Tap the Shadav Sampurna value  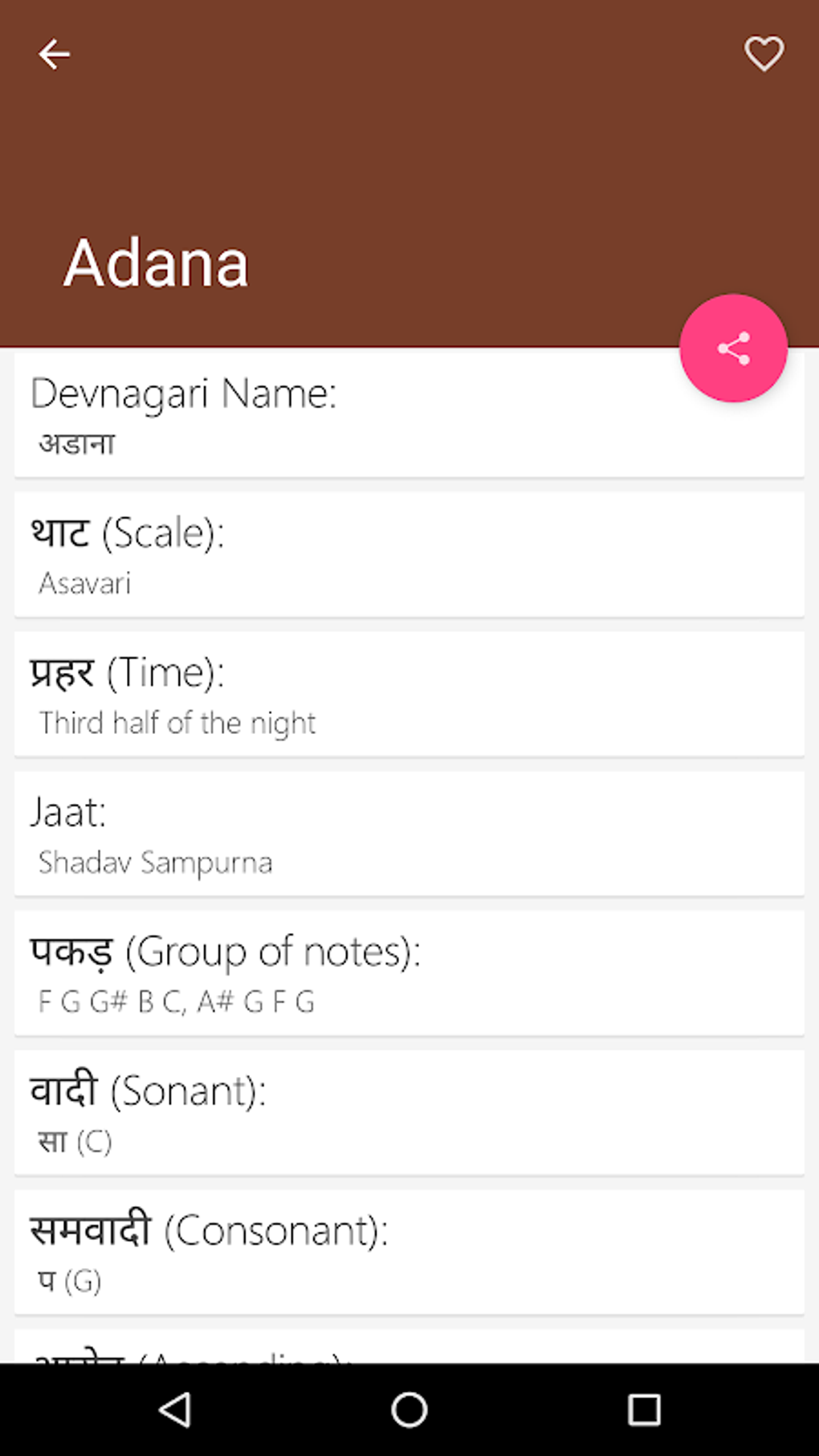(156, 863)
